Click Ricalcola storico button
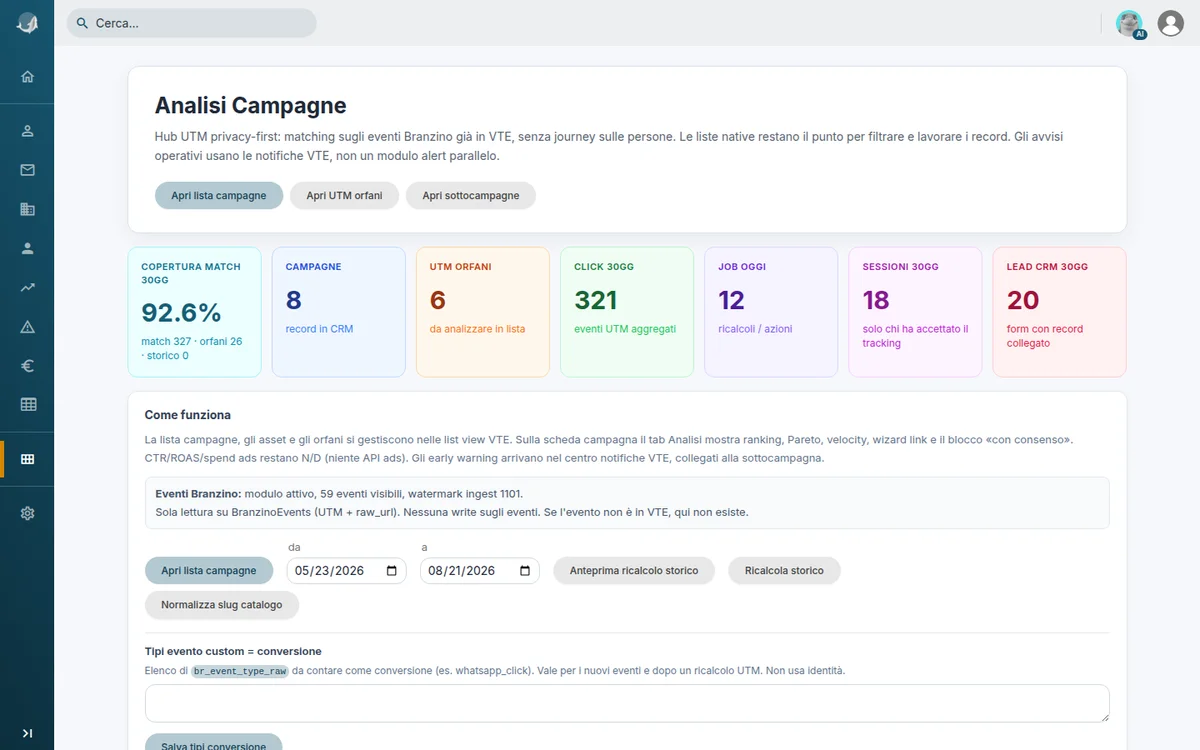The height and width of the screenshot is (750, 1200). click(x=784, y=571)
